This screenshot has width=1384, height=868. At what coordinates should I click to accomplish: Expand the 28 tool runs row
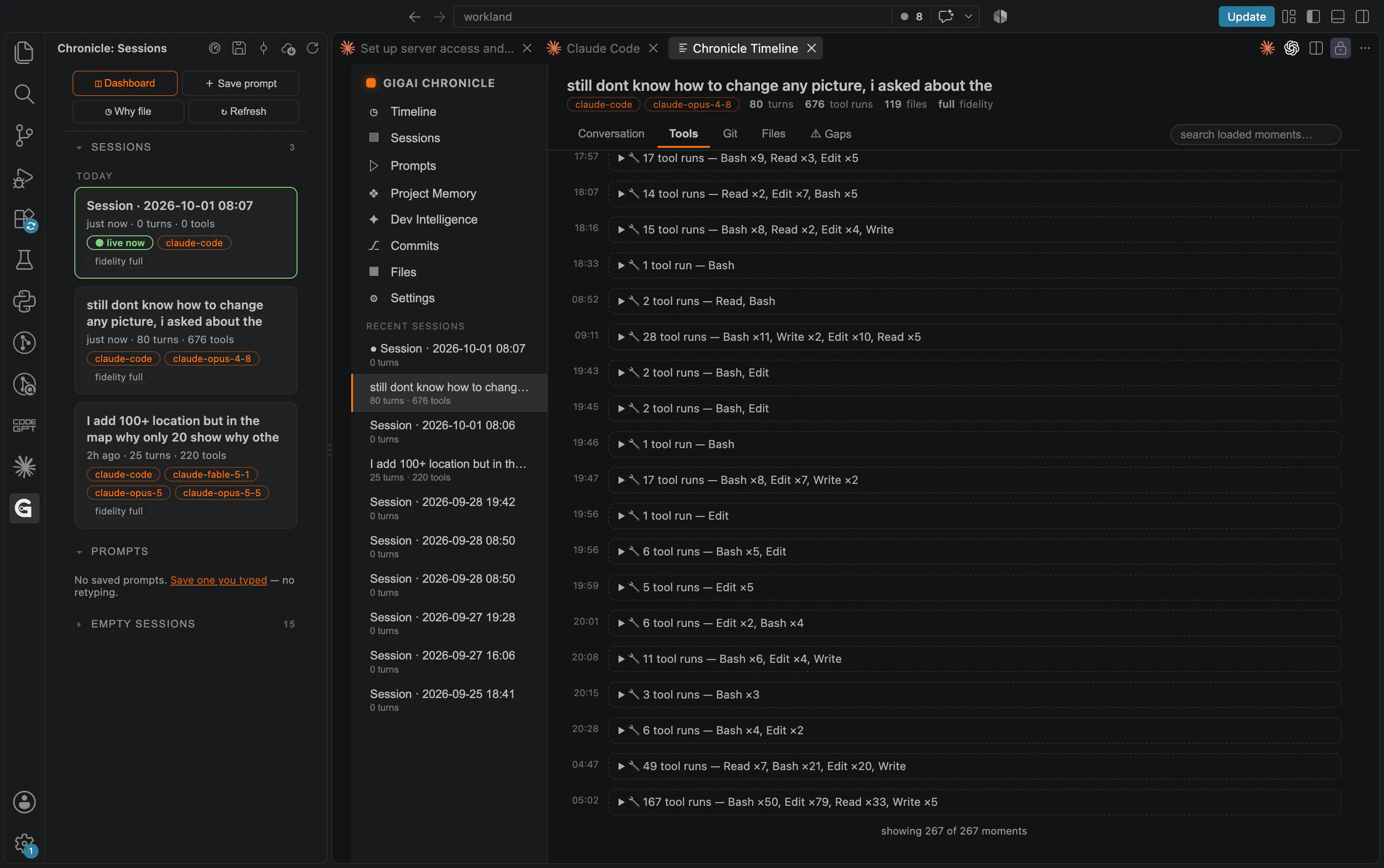[x=975, y=337]
